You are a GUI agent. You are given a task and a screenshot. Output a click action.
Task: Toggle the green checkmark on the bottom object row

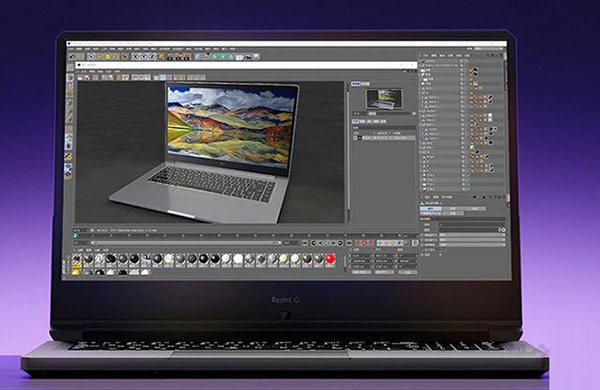(x=468, y=189)
